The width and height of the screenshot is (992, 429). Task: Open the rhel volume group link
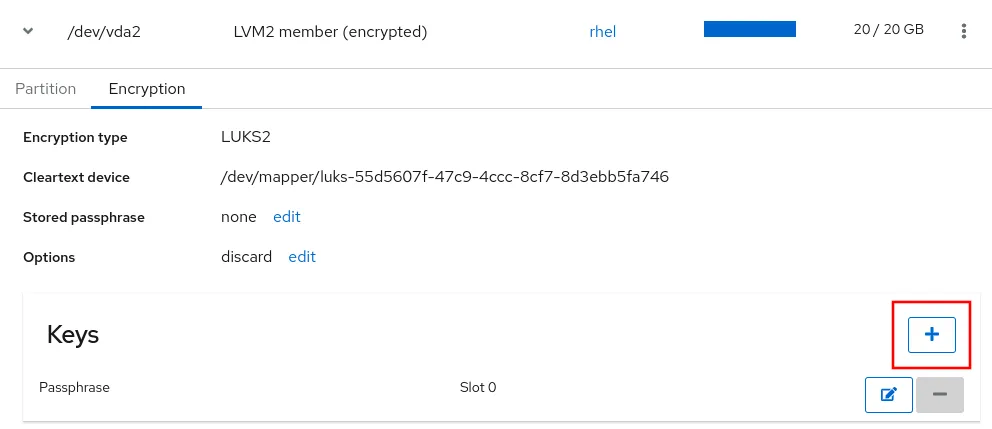pyautogui.click(x=603, y=31)
